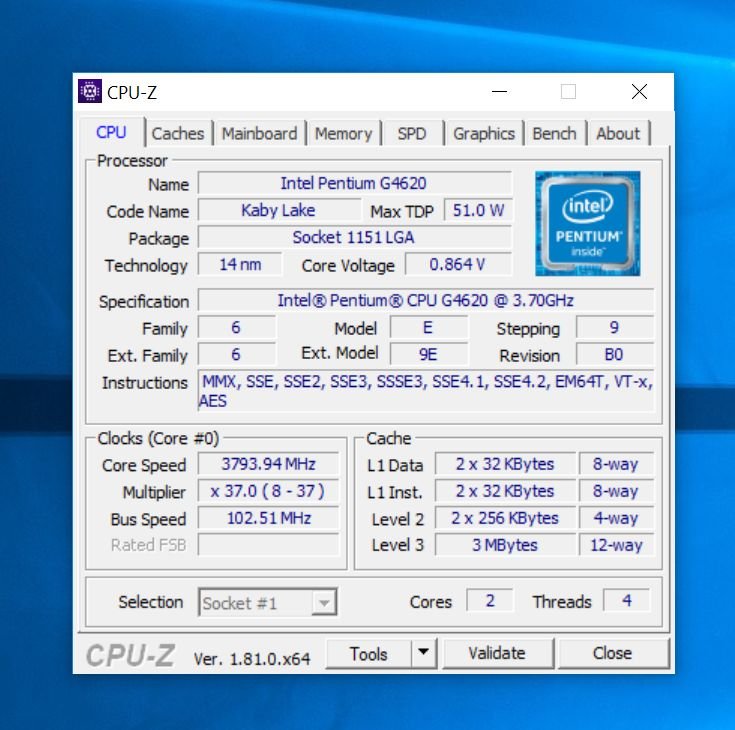The image size is (735, 730).
Task: Click the Close button at bottom
Action: [613, 653]
